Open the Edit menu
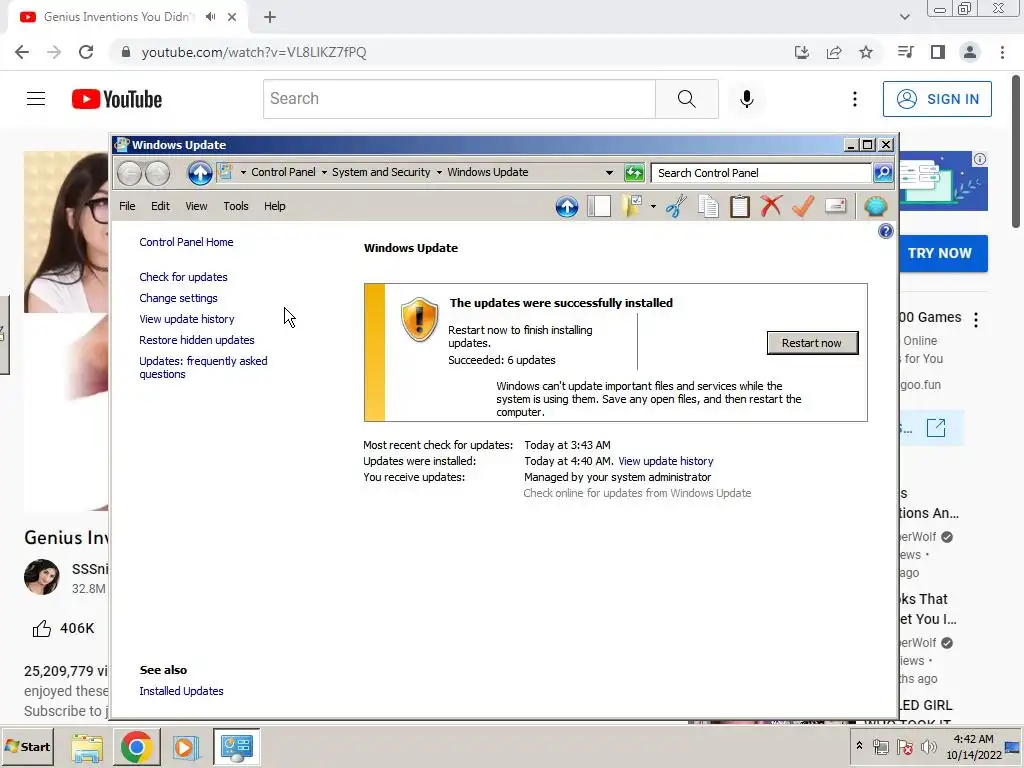 (x=160, y=206)
